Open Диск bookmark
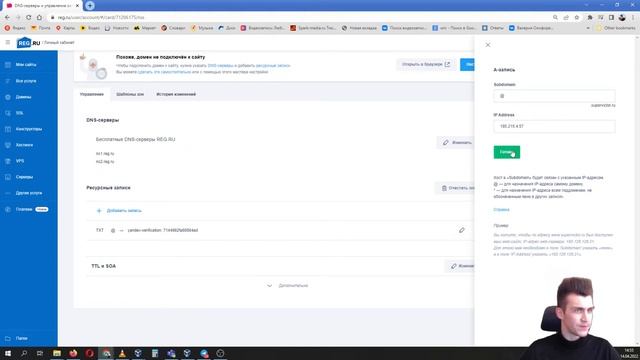 (227, 28)
